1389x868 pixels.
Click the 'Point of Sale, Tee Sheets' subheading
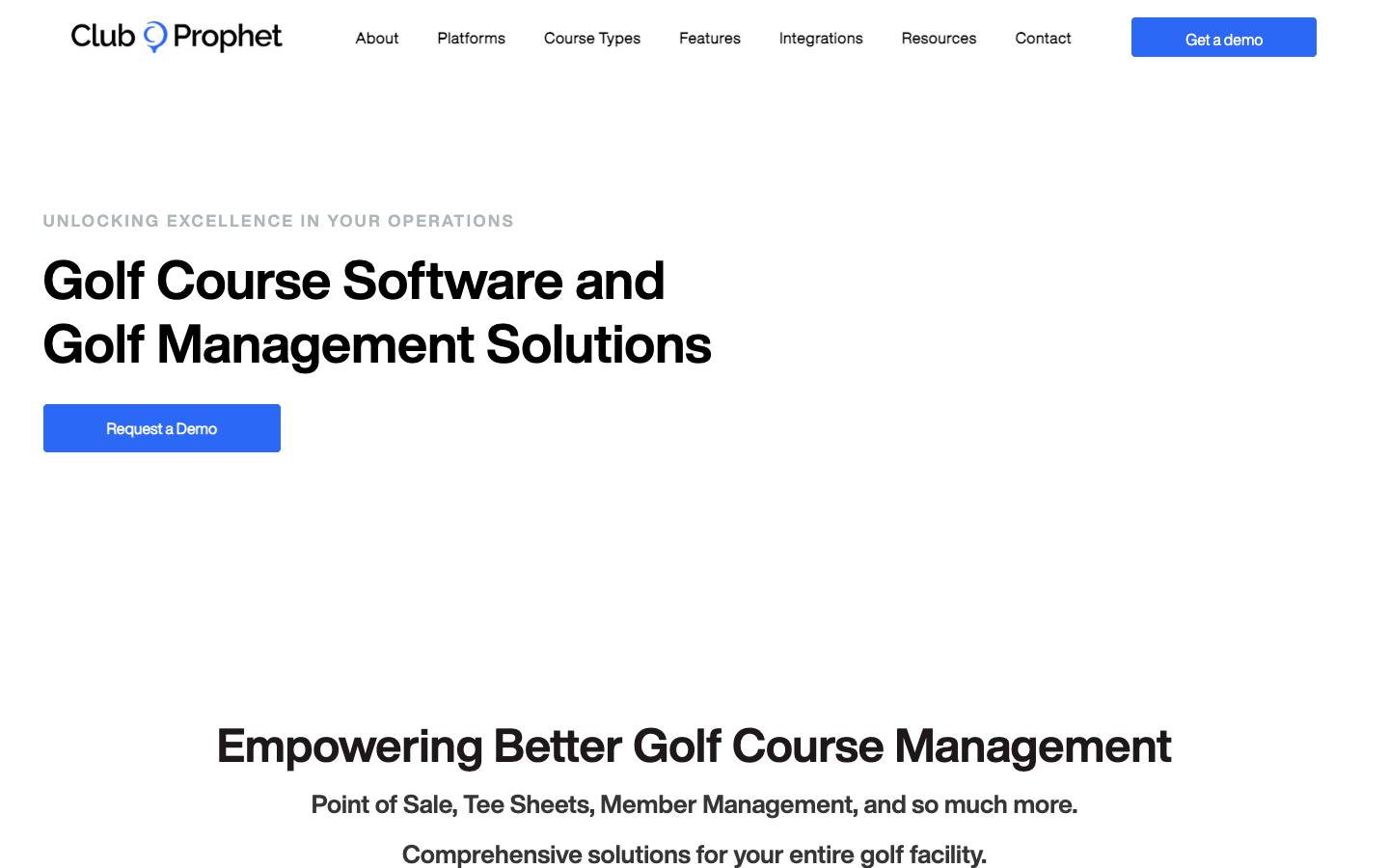click(694, 804)
